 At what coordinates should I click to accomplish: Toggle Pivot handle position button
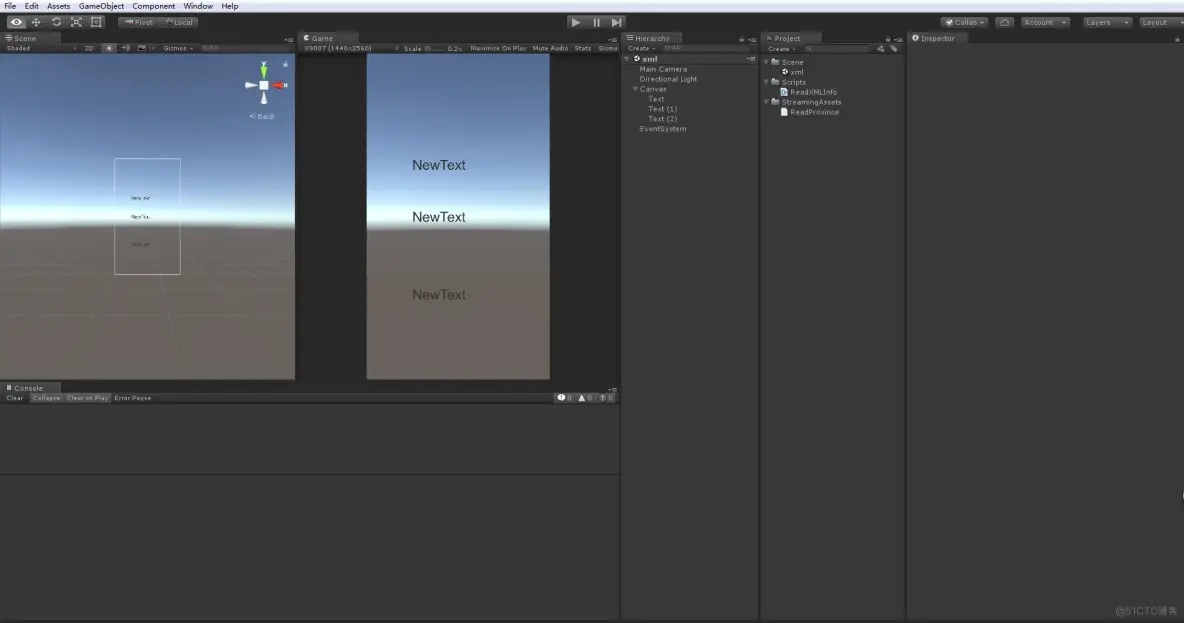coord(138,23)
